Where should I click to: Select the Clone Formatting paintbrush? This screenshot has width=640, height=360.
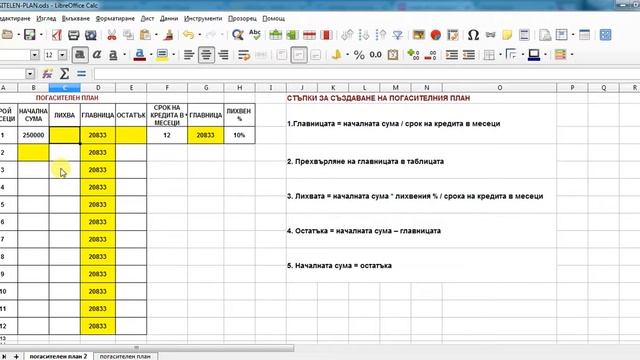point(168,35)
